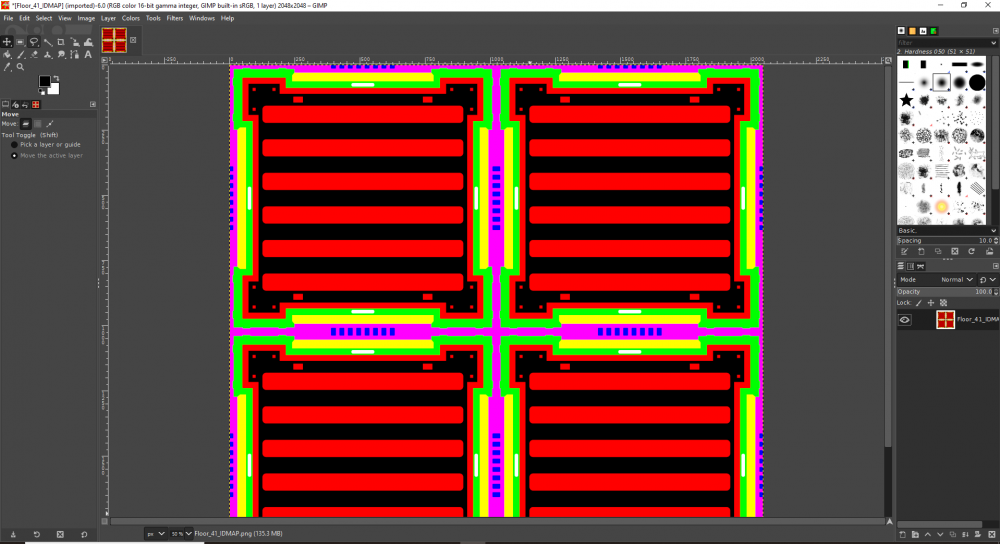This screenshot has height=544, width=1000.
Task: Select the Zoom magnifier tool
Action: (x=20, y=67)
